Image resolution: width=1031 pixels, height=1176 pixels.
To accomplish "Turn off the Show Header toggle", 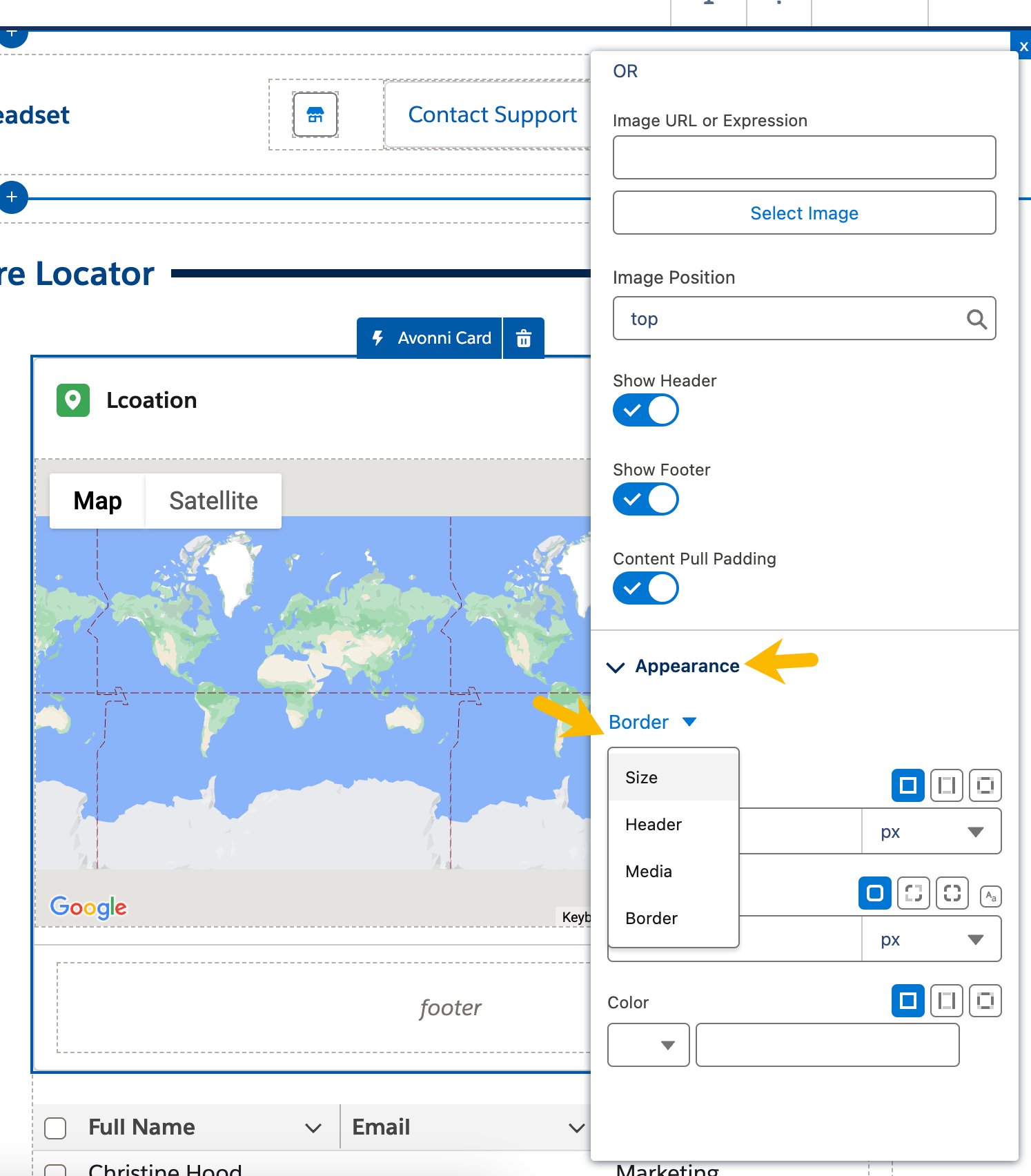I will click(x=645, y=411).
